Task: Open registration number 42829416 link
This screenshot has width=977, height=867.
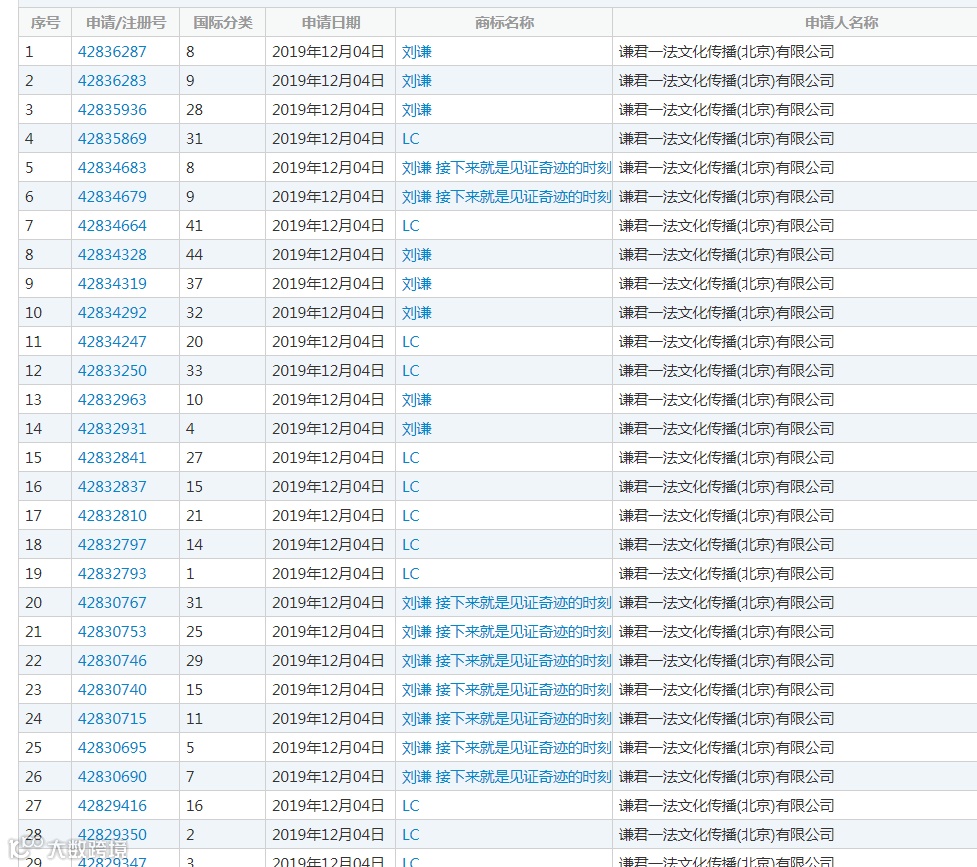Action: [112, 805]
